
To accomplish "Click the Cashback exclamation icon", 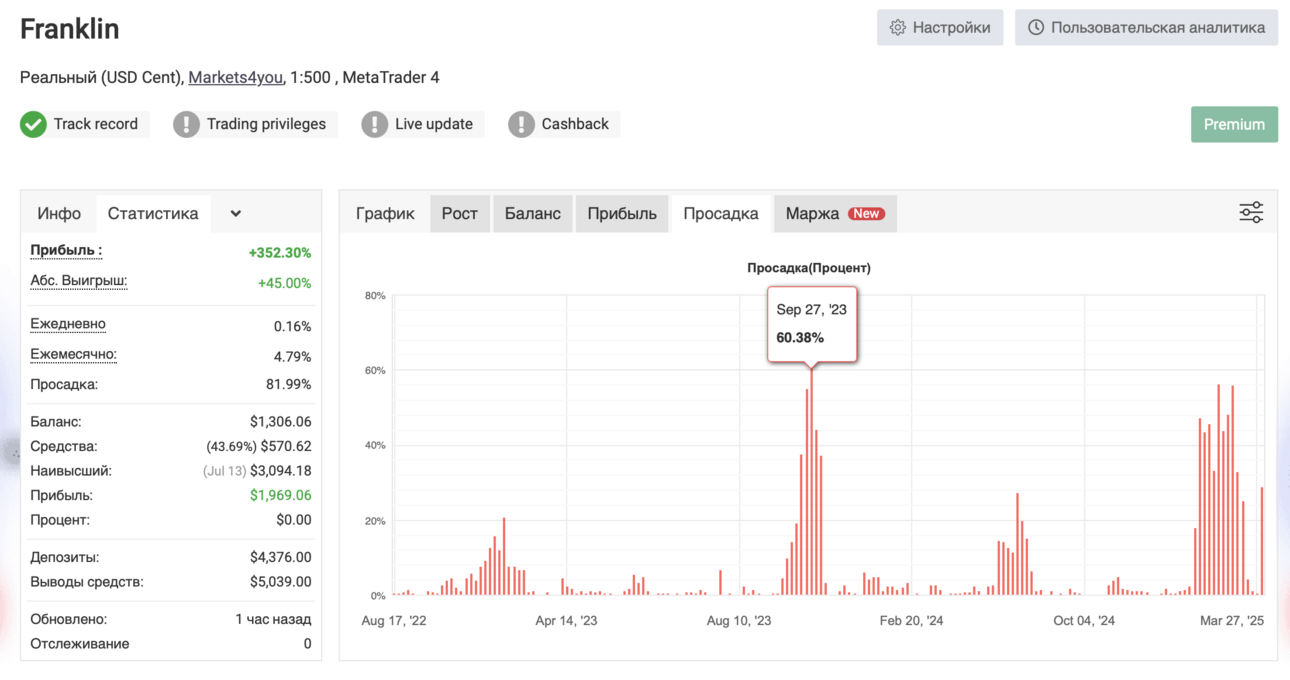I will [x=521, y=124].
